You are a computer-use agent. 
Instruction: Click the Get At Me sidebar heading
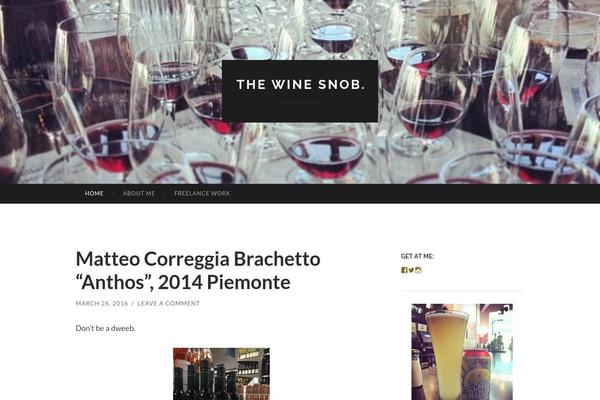pyautogui.click(x=417, y=256)
